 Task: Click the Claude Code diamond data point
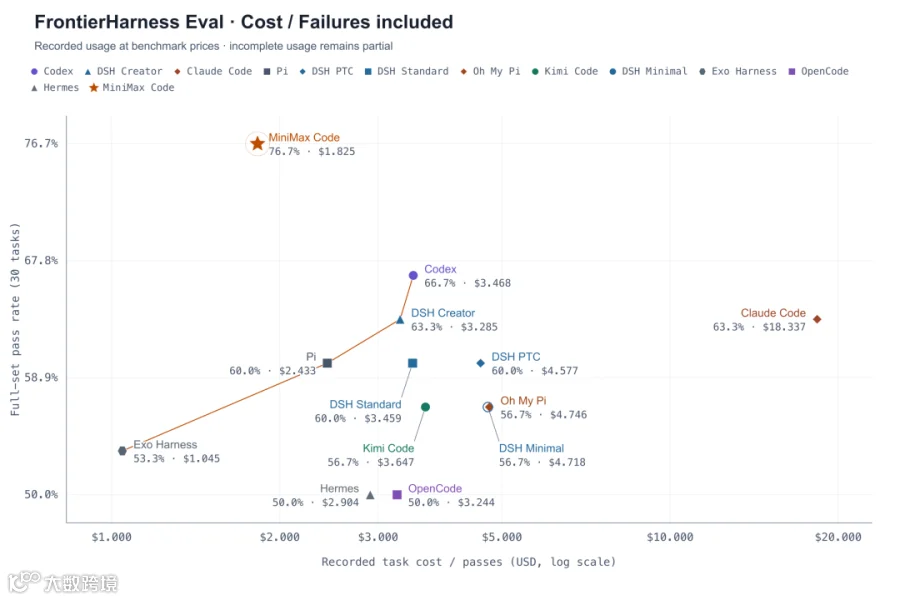(817, 319)
